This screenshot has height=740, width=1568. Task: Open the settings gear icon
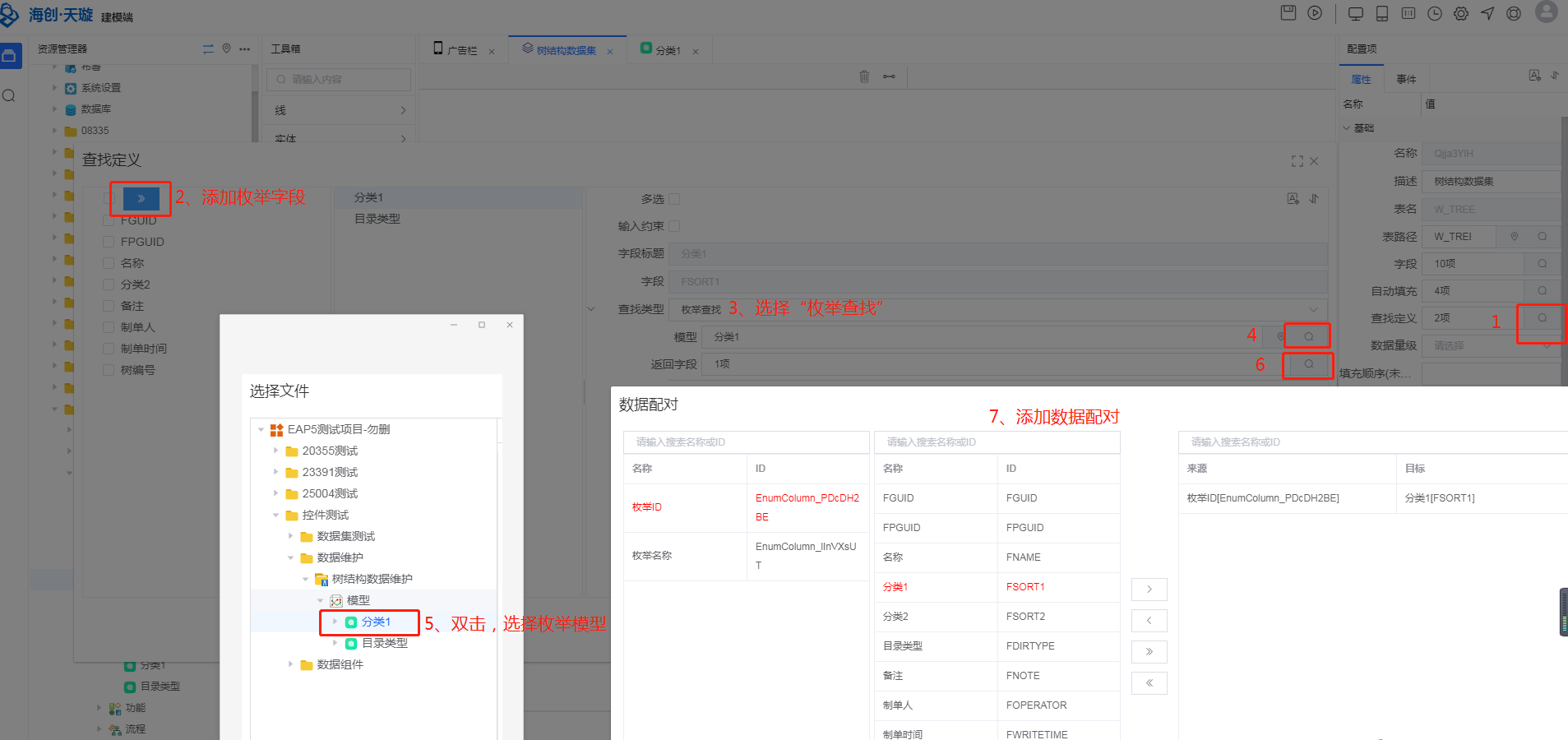point(1461,14)
